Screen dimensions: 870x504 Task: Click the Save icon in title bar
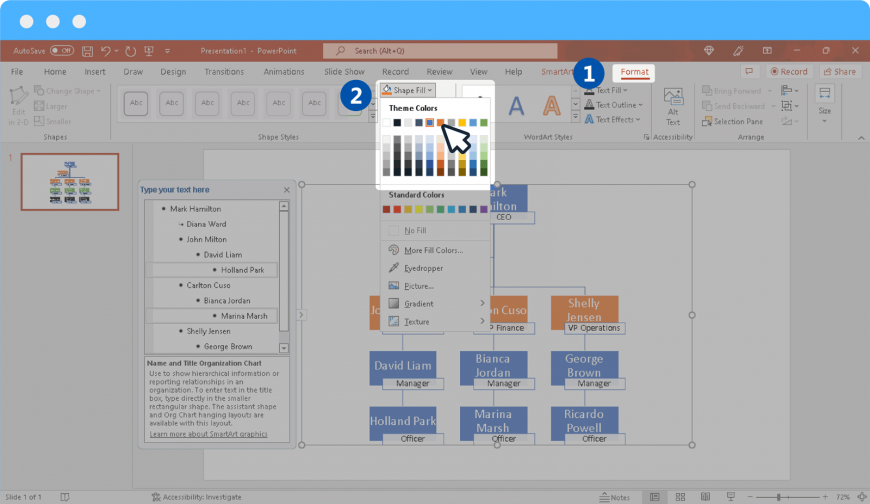(87, 51)
